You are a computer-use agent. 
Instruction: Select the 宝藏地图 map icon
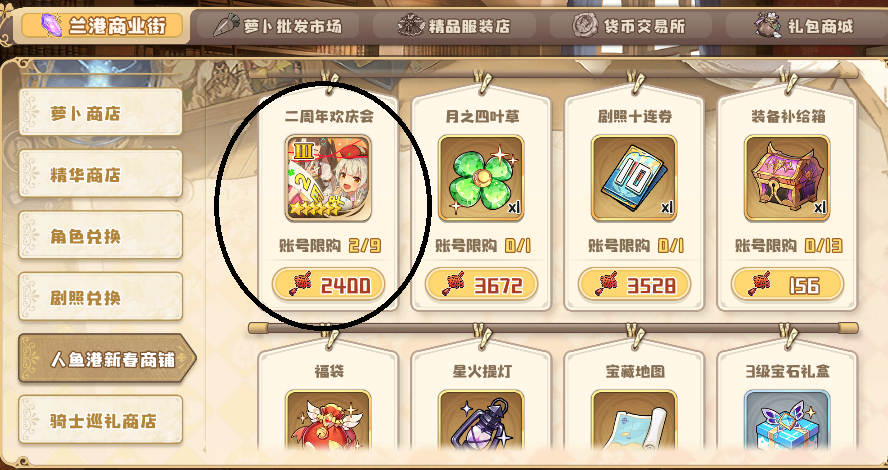coord(634,420)
